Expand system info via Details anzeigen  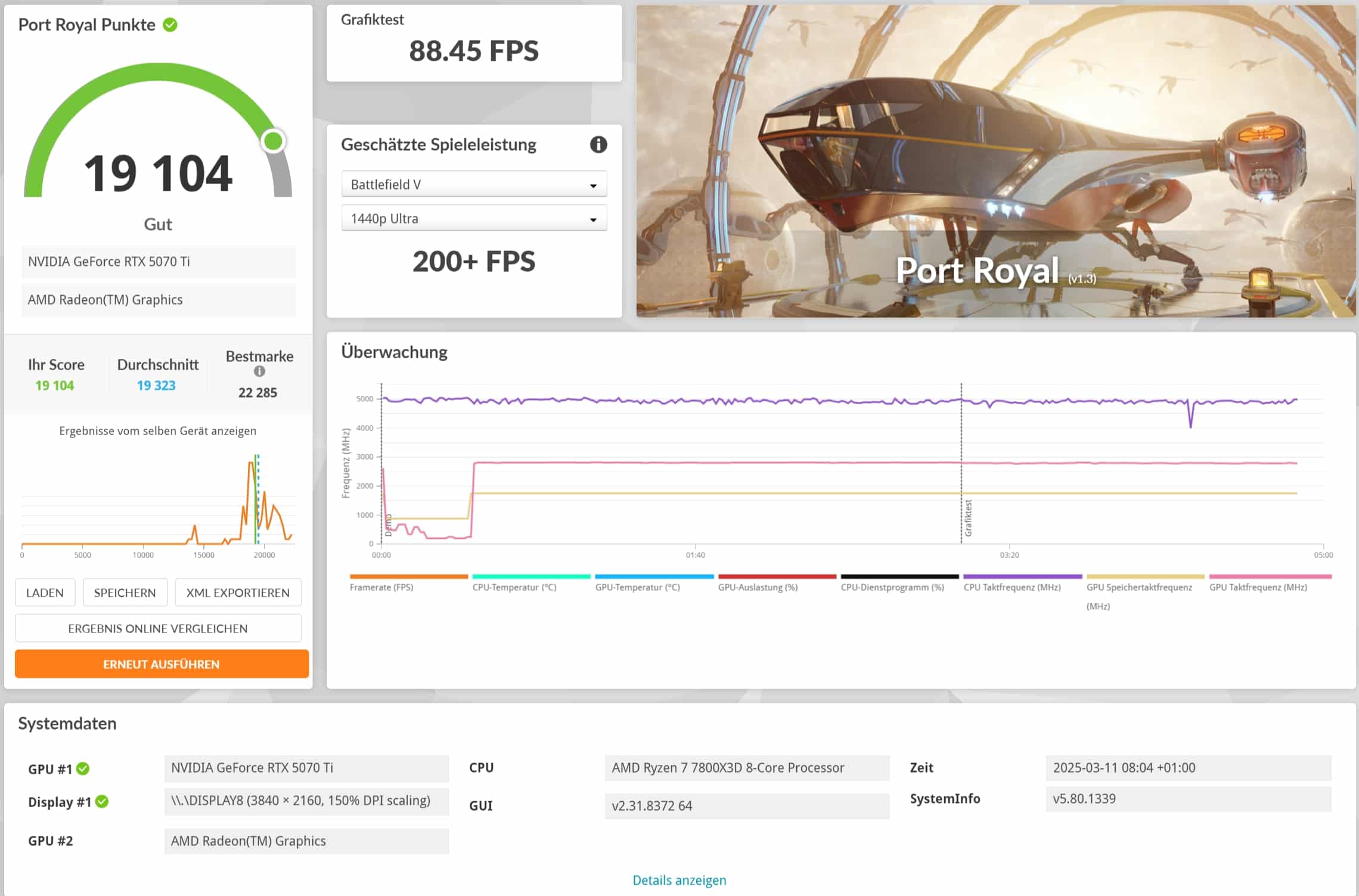coord(679,880)
